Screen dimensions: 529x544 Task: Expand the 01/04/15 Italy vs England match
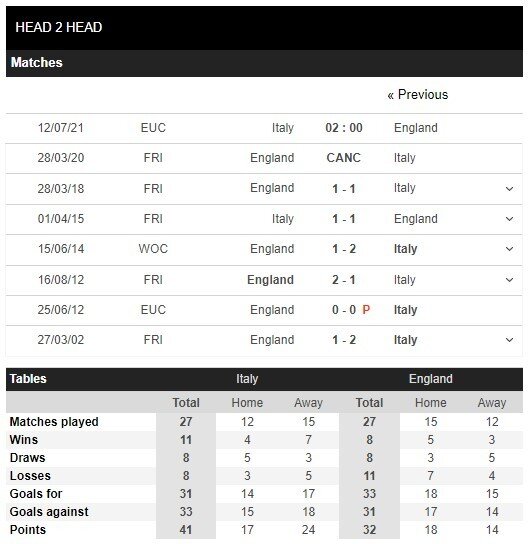(x=509, y=219)
